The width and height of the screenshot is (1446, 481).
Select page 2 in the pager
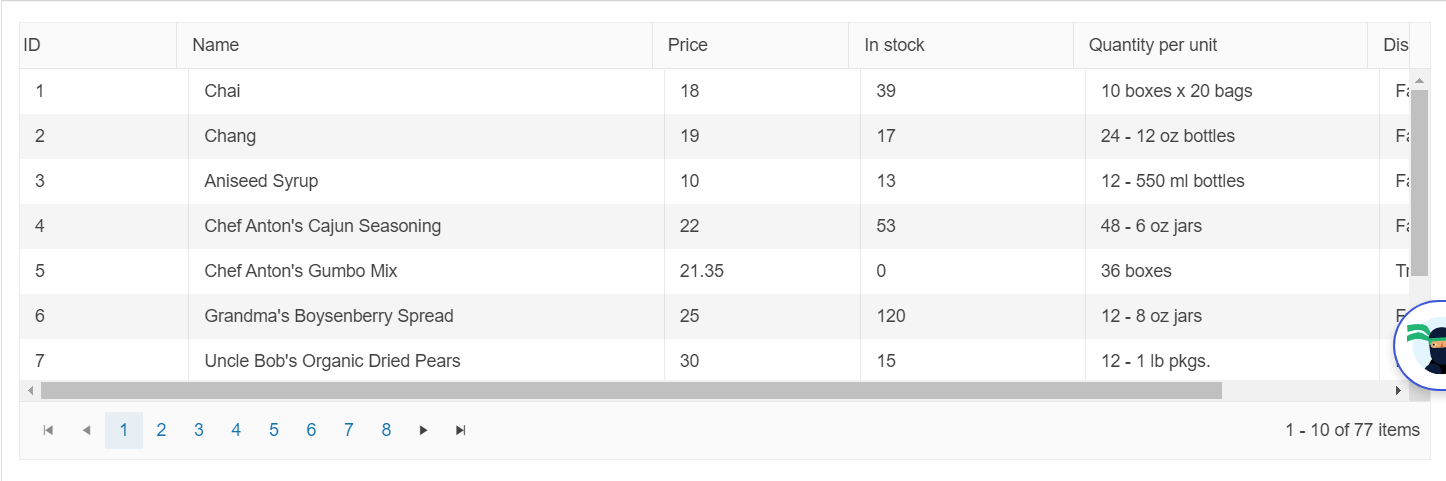[161, 430]
